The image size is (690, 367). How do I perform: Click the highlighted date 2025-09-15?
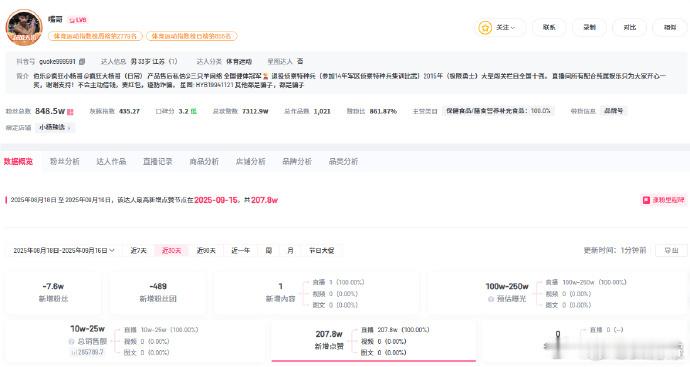click(217, 200)
